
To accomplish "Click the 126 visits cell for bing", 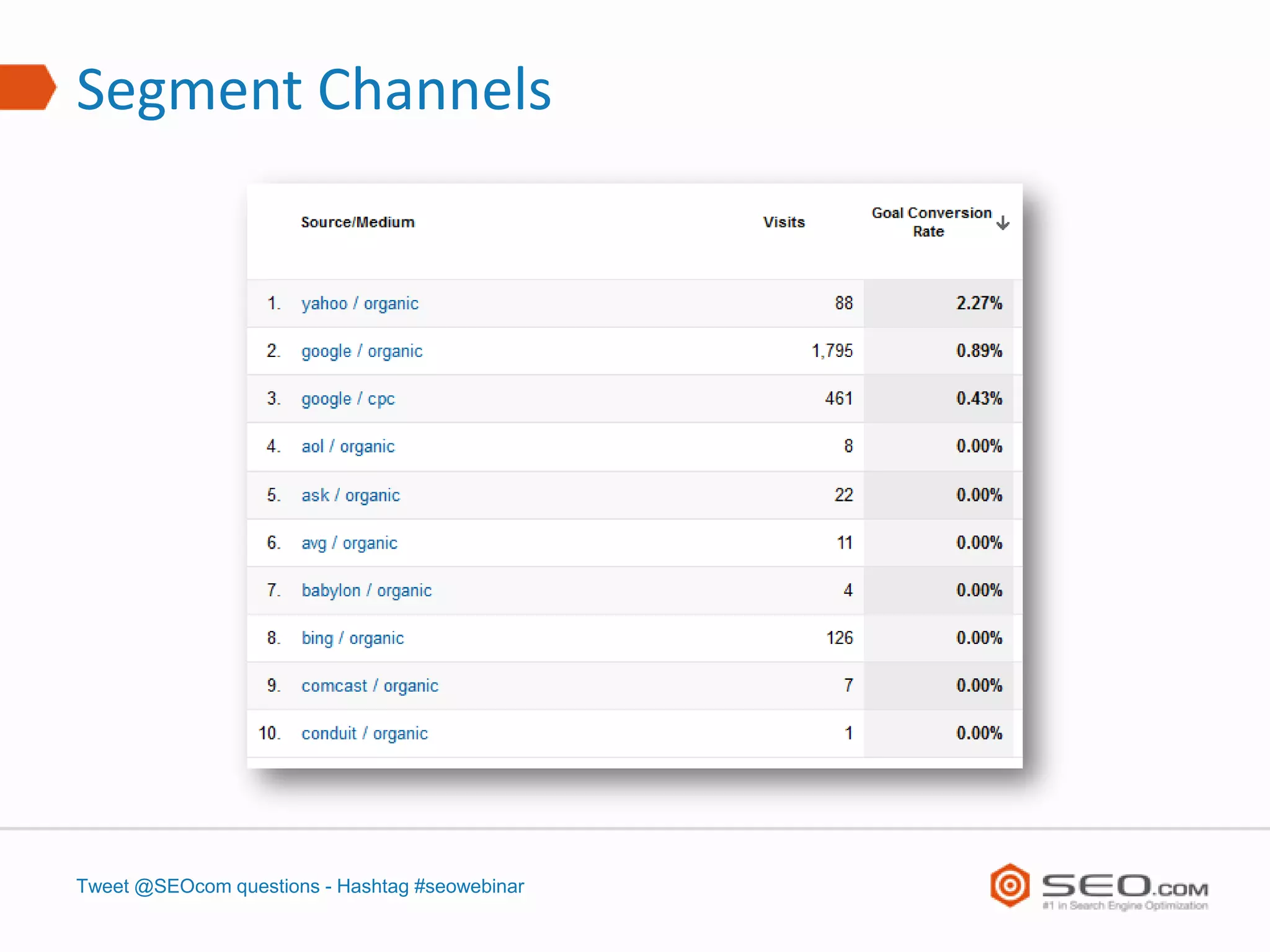I will (840, 638).
